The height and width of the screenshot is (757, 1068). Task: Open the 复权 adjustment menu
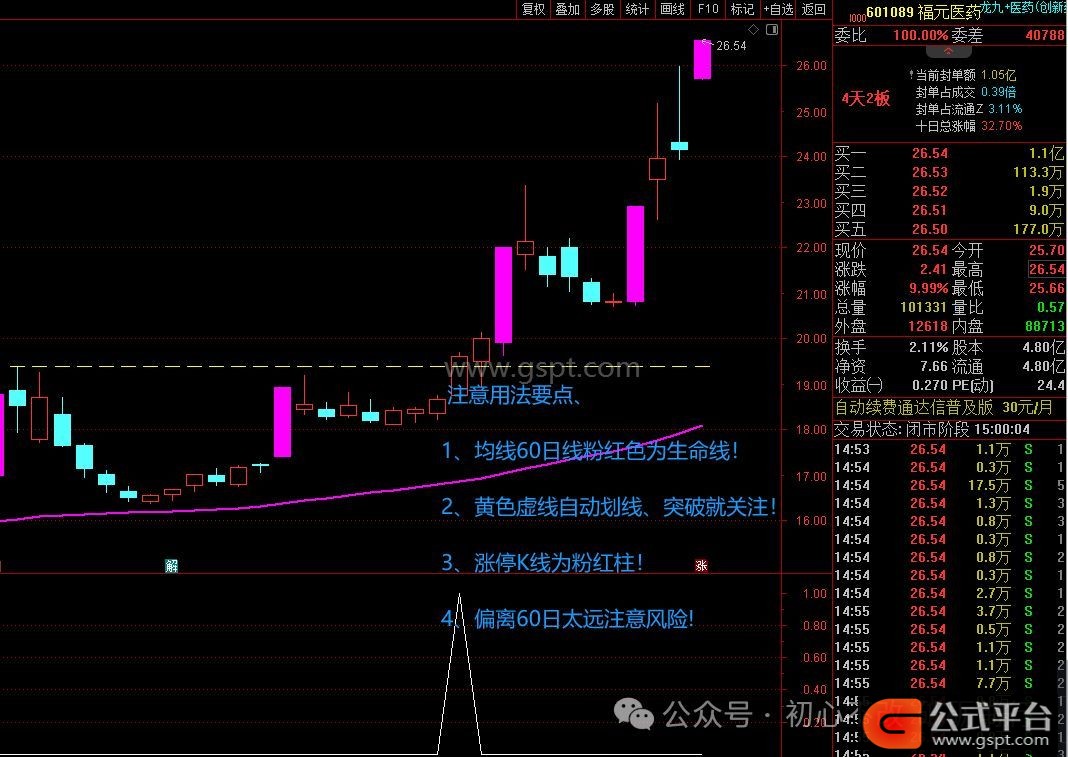point(534,9)
